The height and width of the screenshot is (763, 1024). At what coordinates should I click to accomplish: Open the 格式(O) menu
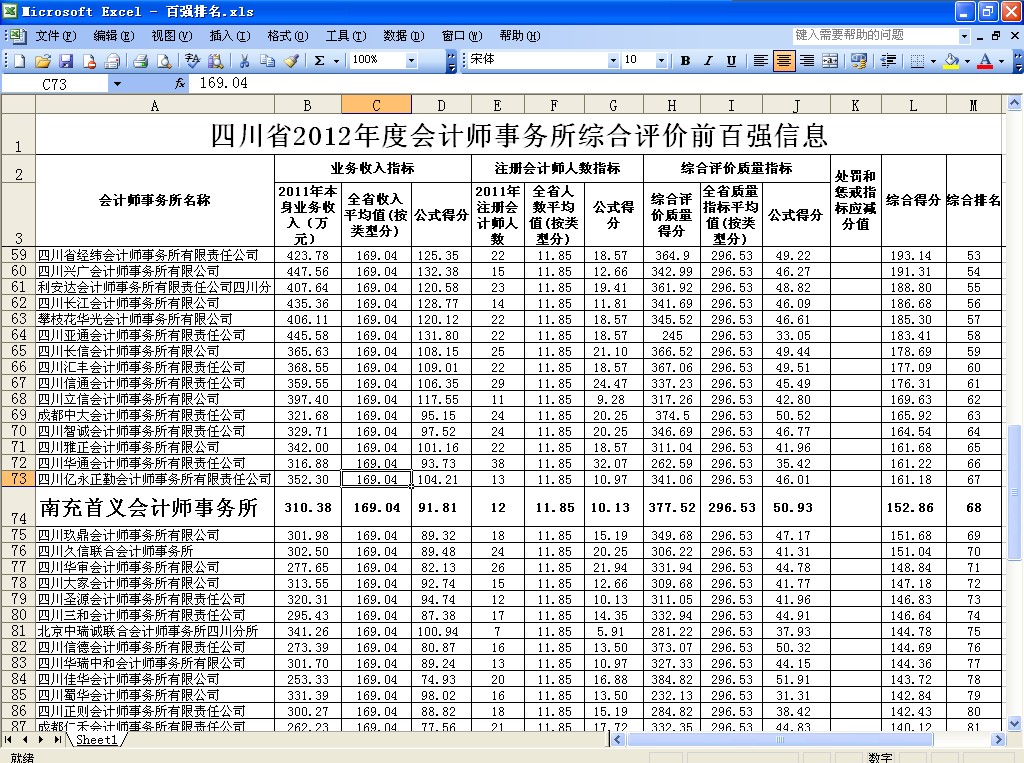[x=287, y=36]
